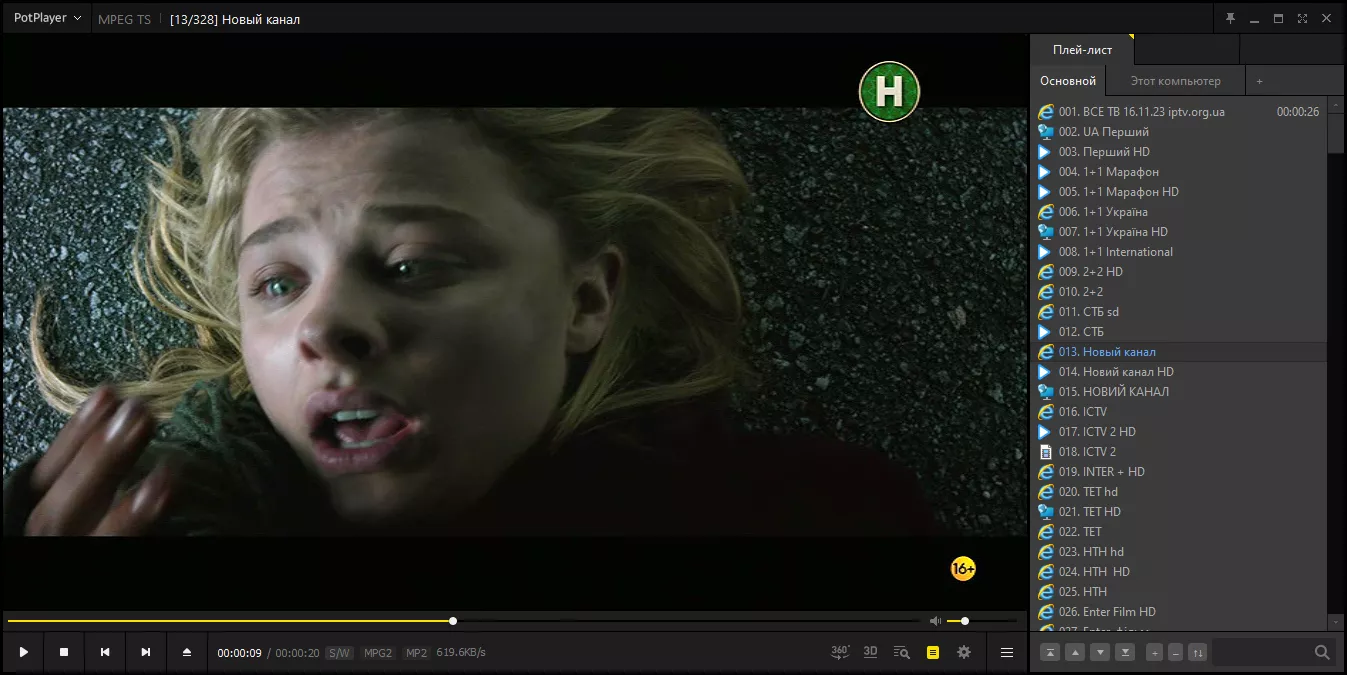Select channel 026. Enter Film HD
The height and width of the screenshot is (675, 1347).
click(1179, 612)
